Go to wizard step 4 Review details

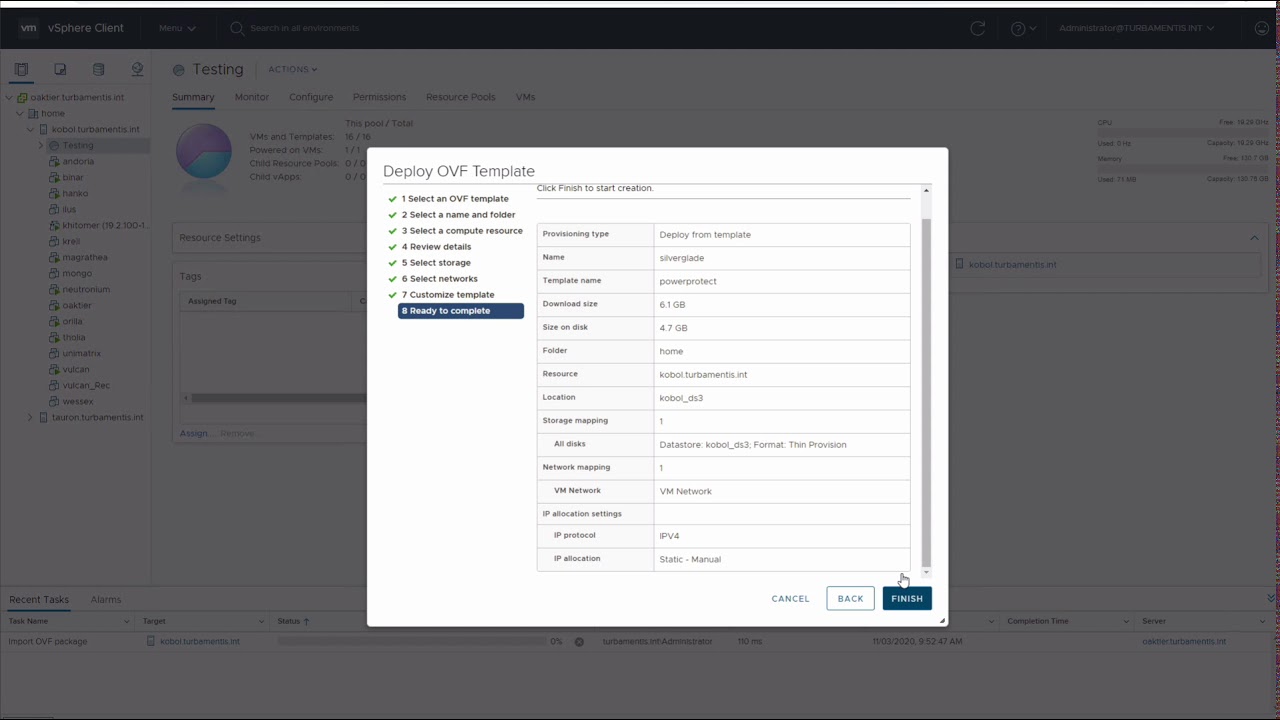pos(436,247)
